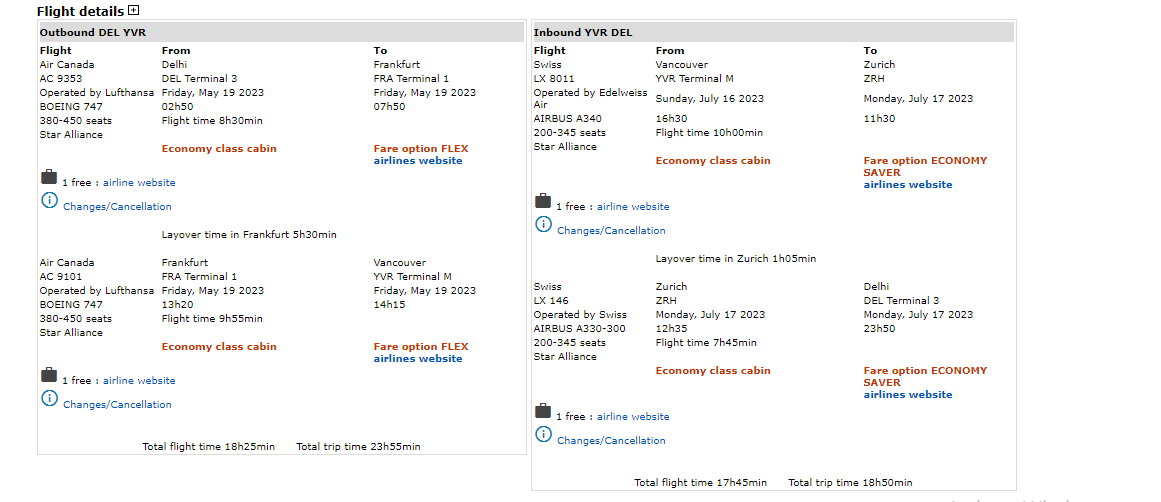View Changes/Cancellation for Vancouver–Zurich flight
This screenshot has width=1161, height=502.
click(611, 231)
